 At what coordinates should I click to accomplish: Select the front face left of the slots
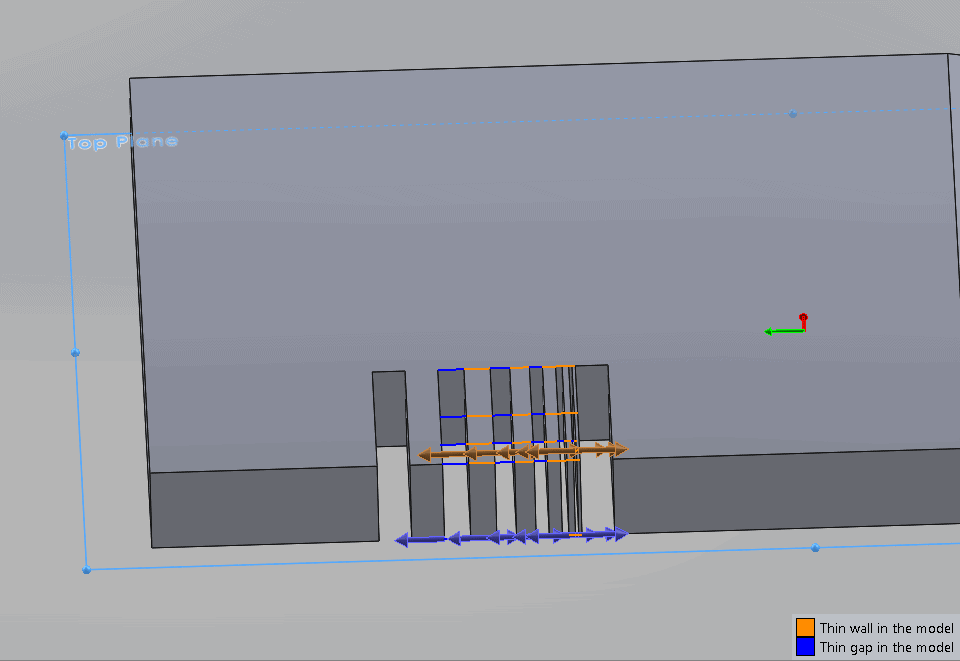tap(263, 507)
